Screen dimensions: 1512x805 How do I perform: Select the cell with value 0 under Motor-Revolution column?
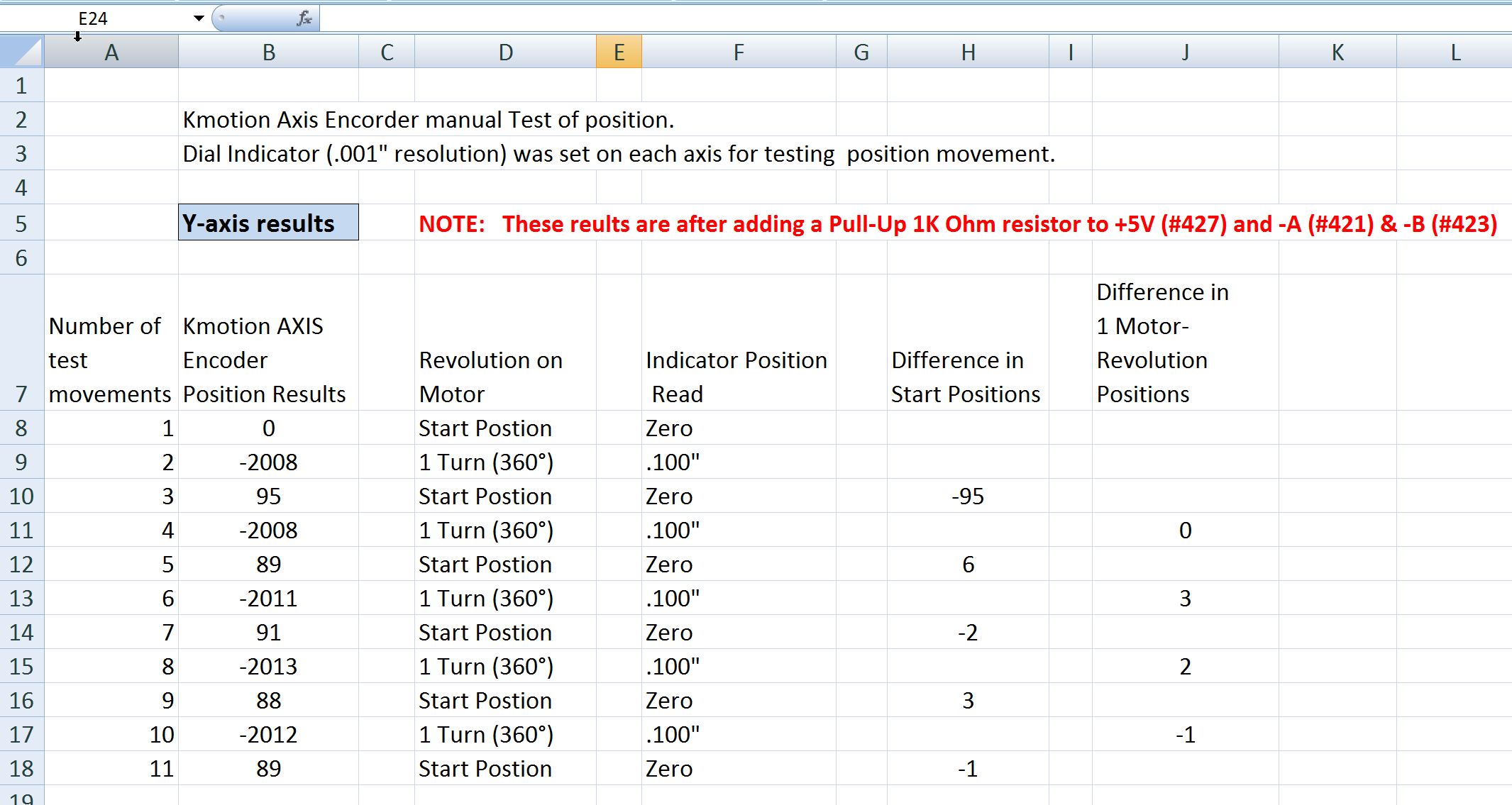click(1184, 531)
